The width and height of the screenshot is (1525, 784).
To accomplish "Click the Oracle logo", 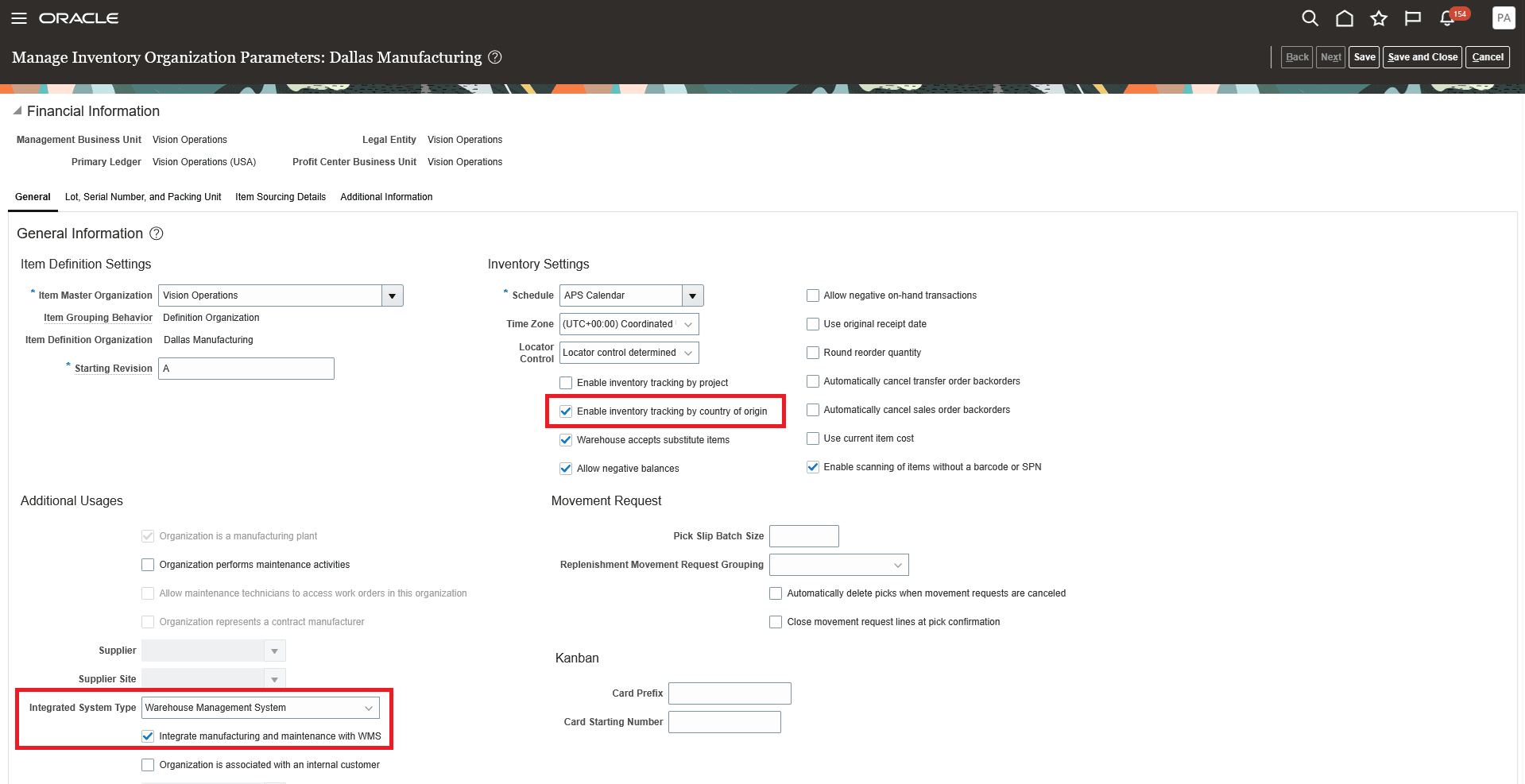I will (x=79, y=18).
